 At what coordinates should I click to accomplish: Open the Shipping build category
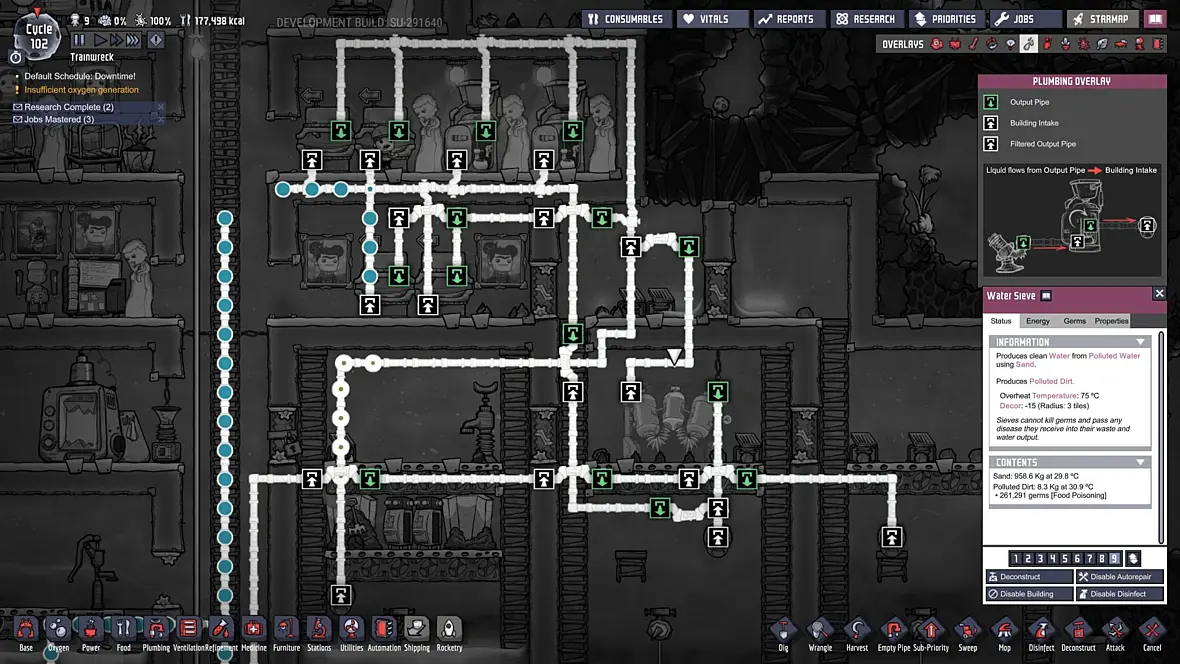pos(416,633)
